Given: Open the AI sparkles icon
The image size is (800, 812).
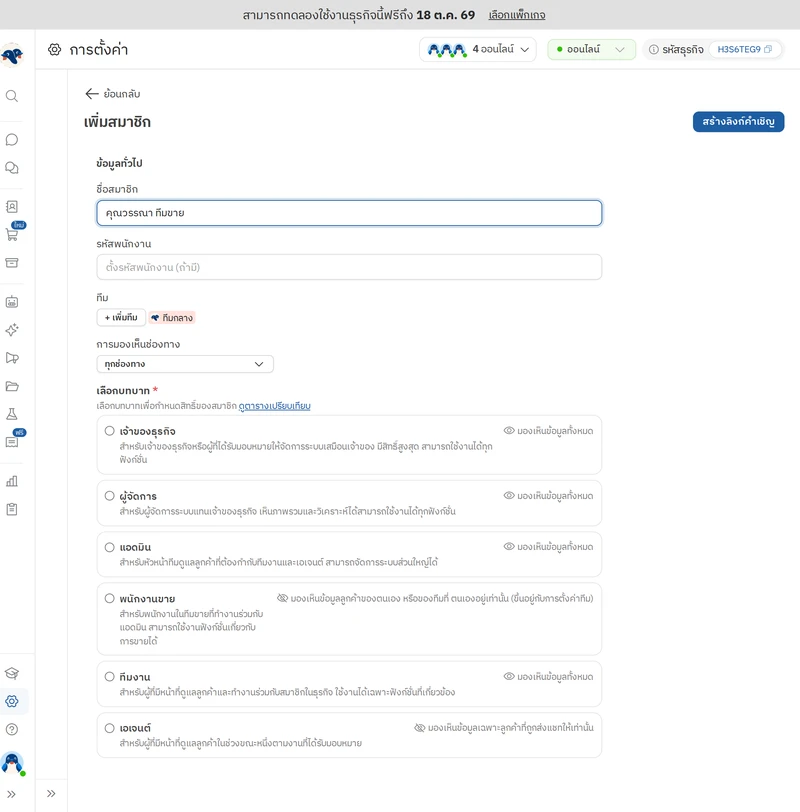Looking at the screenshot, I should click(12, 330).
